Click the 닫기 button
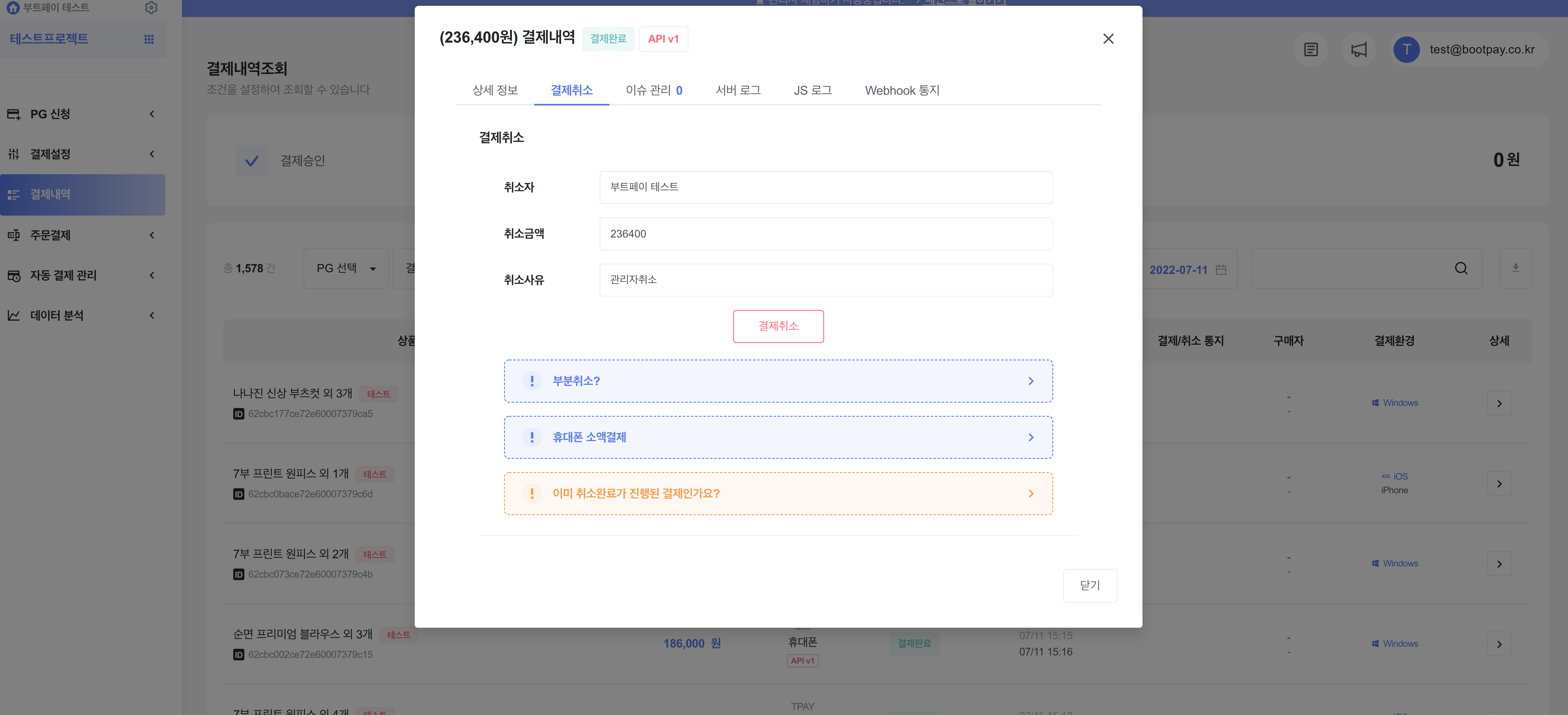 point(1090,585)
